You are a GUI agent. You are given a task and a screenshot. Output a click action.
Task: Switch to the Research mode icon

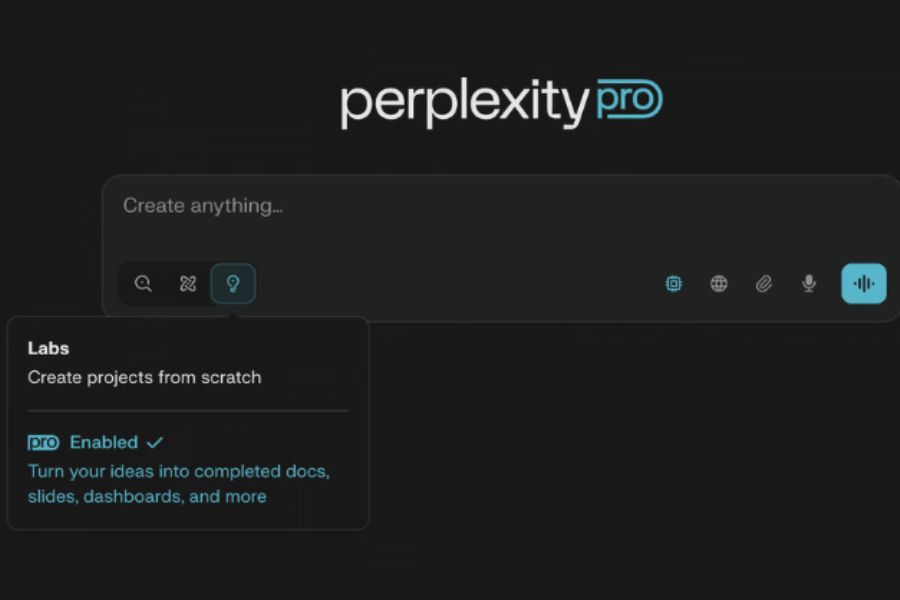pos(188,284)
